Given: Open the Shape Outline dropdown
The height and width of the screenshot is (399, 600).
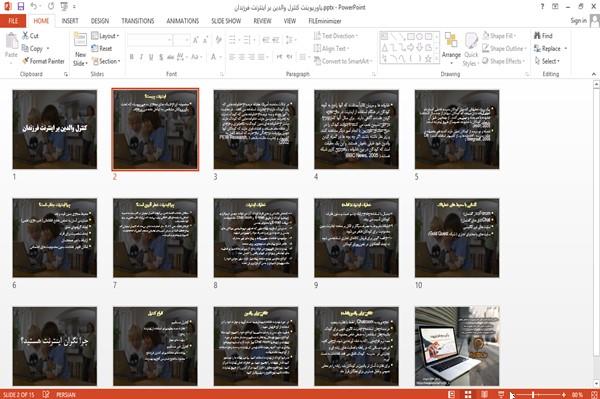Looking at the screenshot, I should [504, 48].
